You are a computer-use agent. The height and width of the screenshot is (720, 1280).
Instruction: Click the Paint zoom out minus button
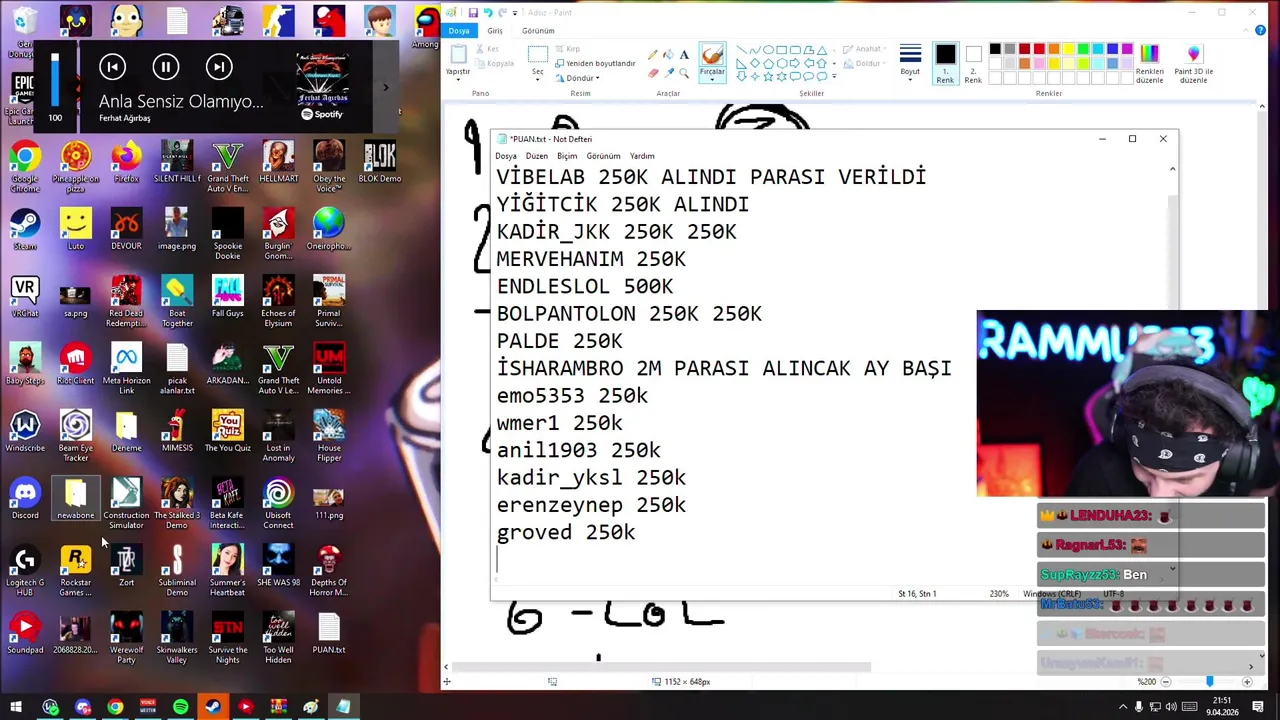(1165, 681)
